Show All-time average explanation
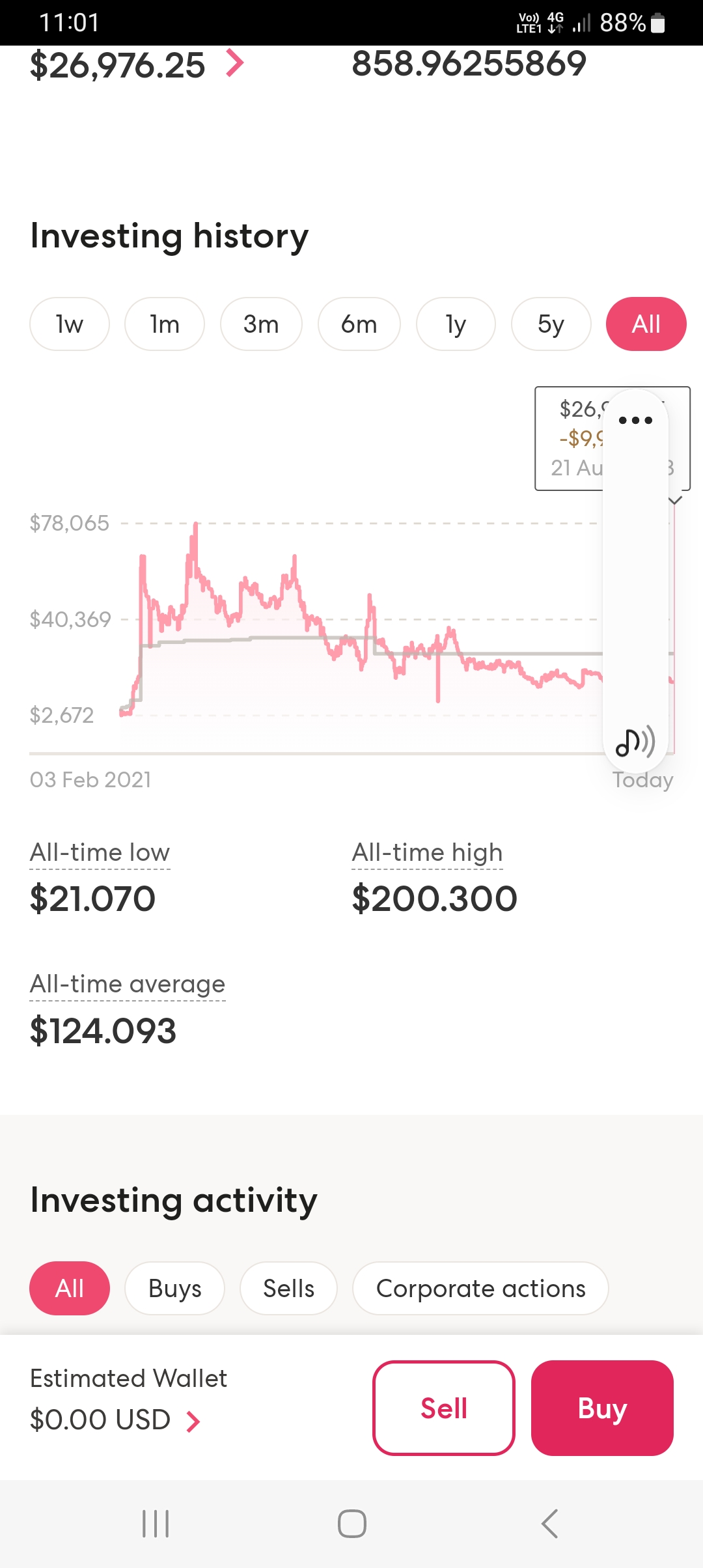 pos(128,984)
